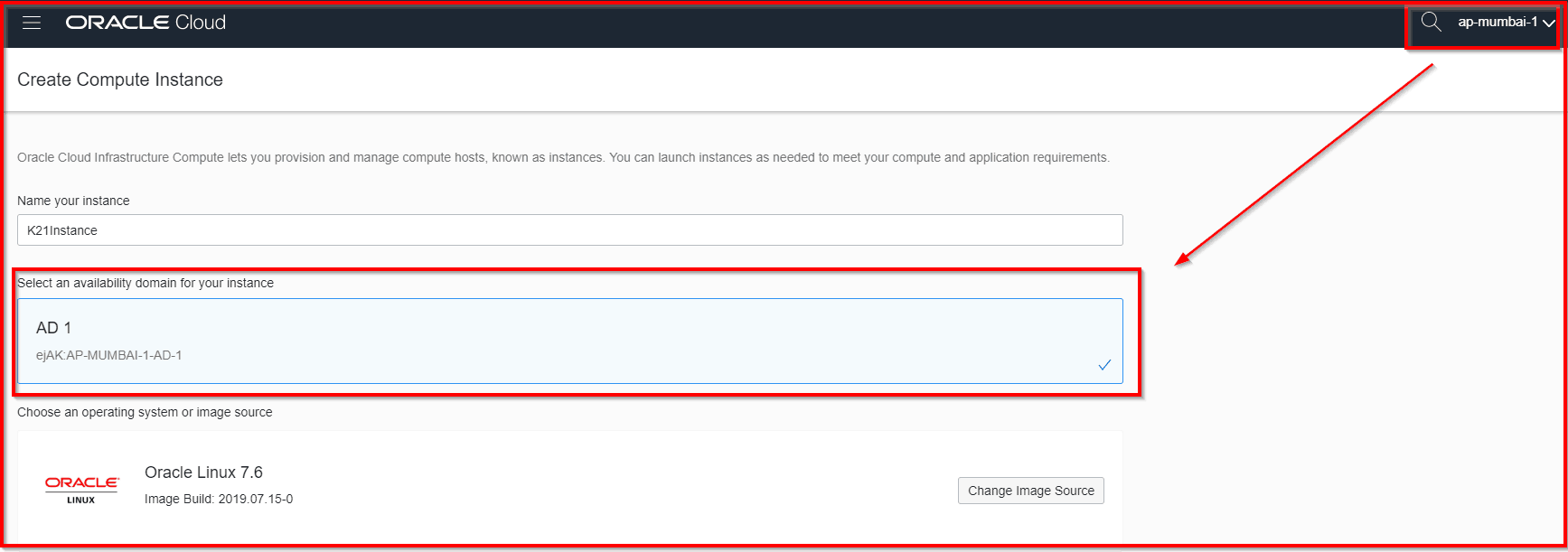Image resolution: width=1568 pixels, height=552 pixels.
Task: Click the word 'Cloud' in header
Action: (x=201, y=23)
